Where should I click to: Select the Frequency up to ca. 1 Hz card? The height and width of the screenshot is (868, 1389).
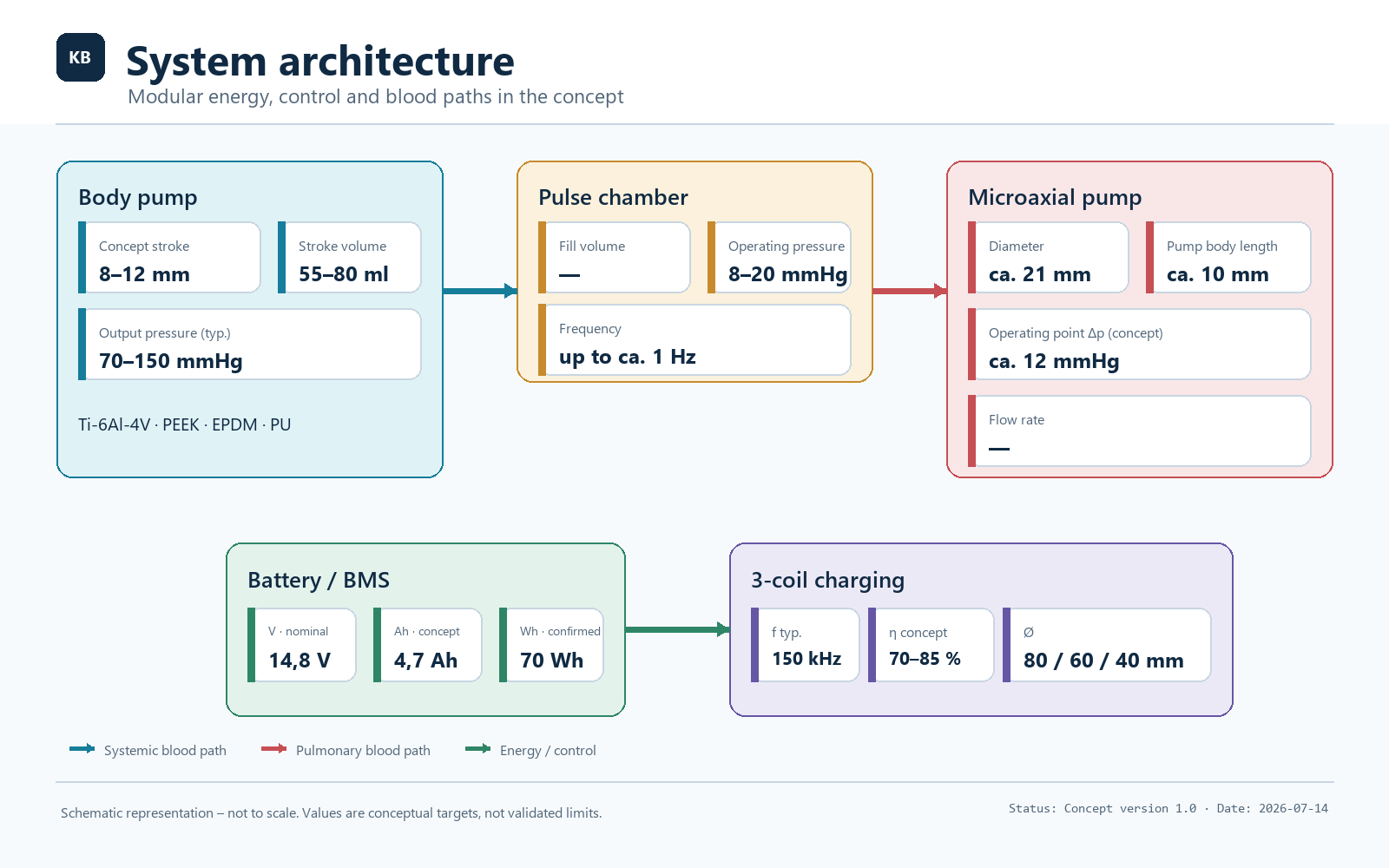(x=694, y=340)
